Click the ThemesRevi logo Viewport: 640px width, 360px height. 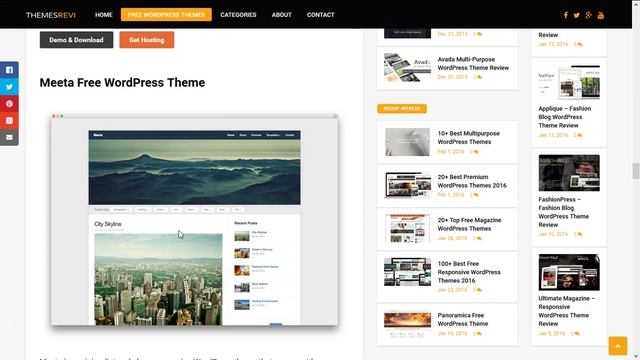[x=51, y=15]
